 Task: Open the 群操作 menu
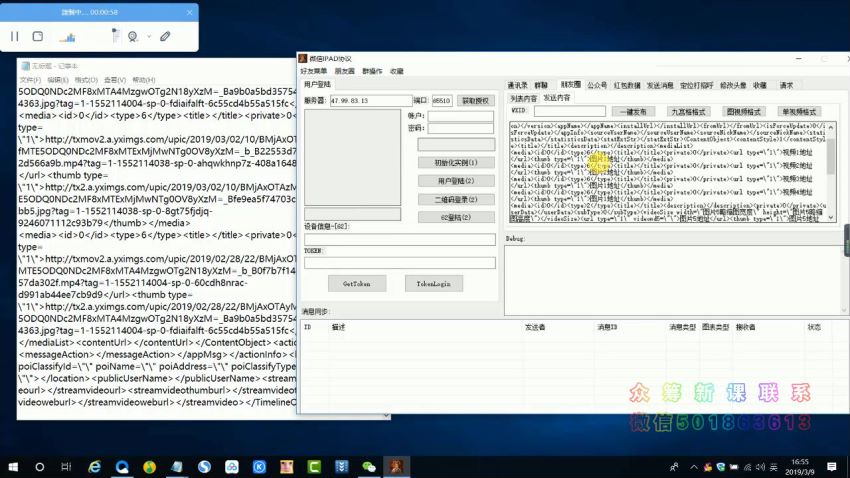tap(372, 71)
